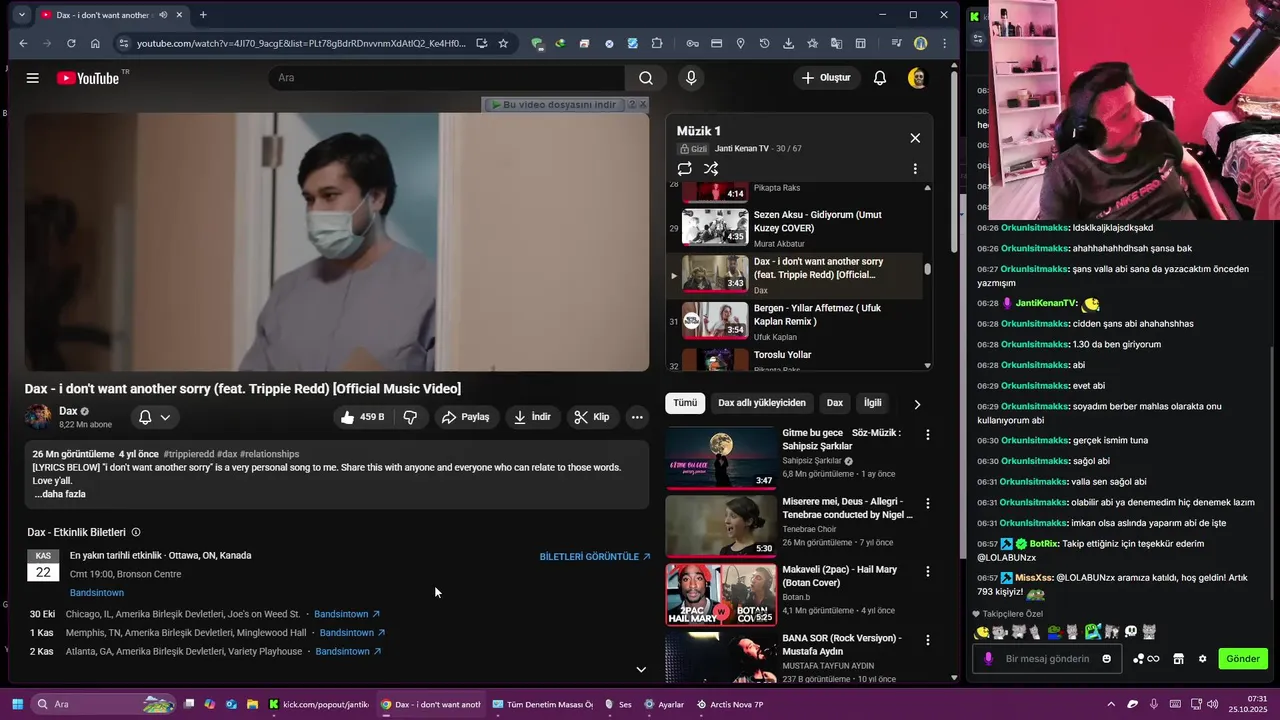Click the Paylaş share button
This screenshot has height=720, width=1280.
click(x=466, y=417)
